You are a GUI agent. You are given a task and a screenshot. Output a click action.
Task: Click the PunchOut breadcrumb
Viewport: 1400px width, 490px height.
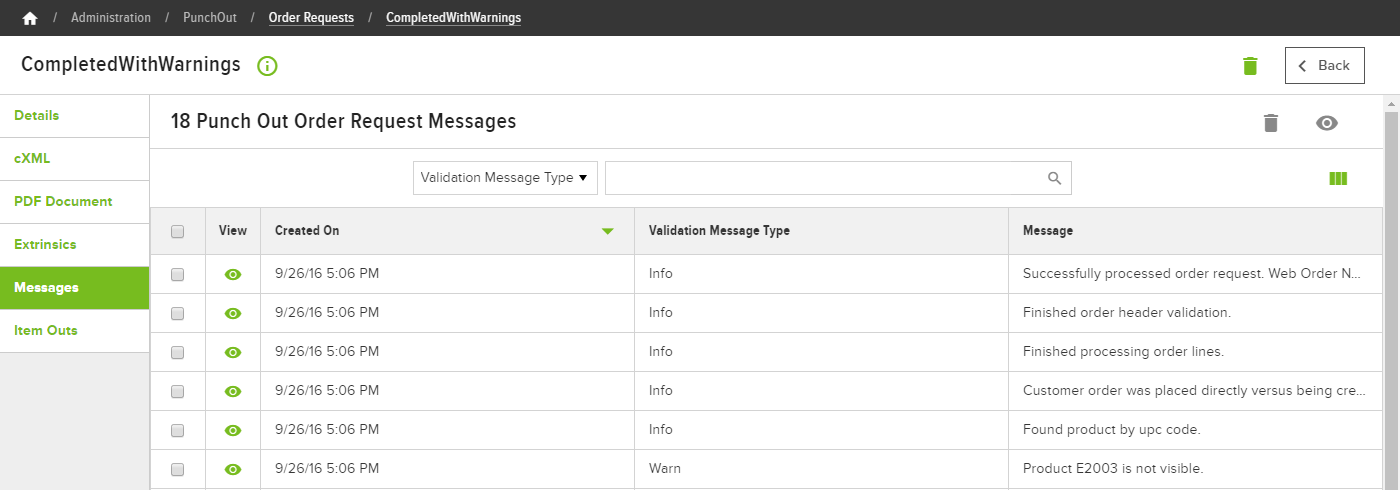(210, 18)
